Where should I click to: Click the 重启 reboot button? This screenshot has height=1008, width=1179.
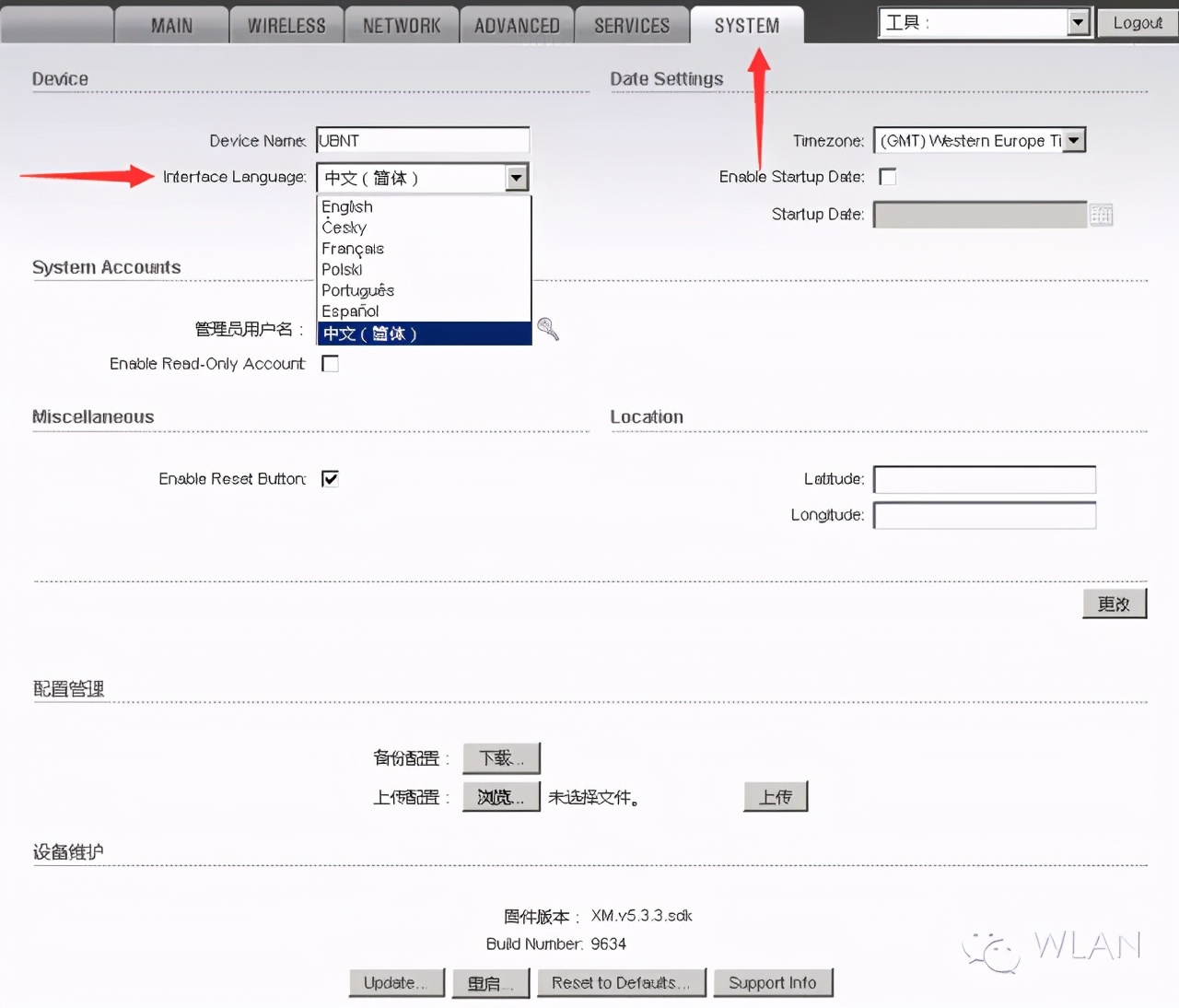coord(491,983)
